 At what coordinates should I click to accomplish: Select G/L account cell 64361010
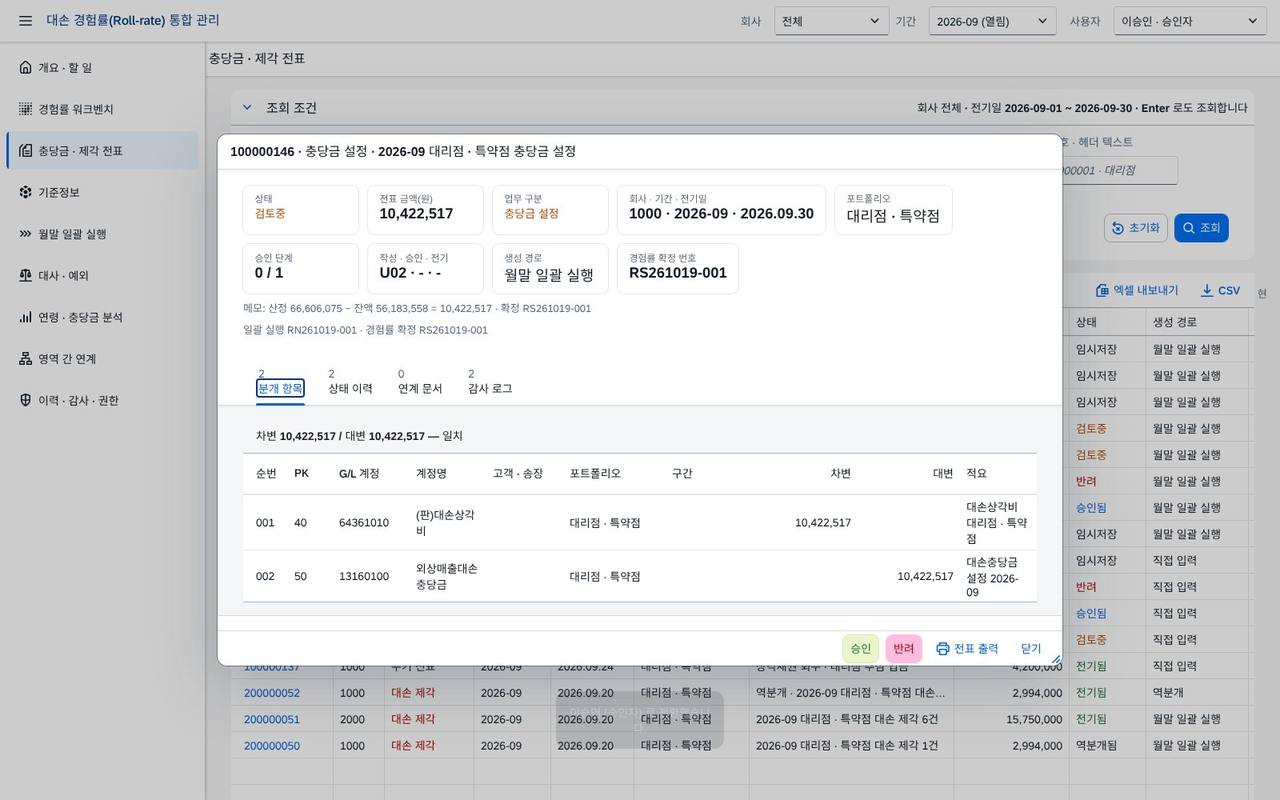(x=364, y=523)
